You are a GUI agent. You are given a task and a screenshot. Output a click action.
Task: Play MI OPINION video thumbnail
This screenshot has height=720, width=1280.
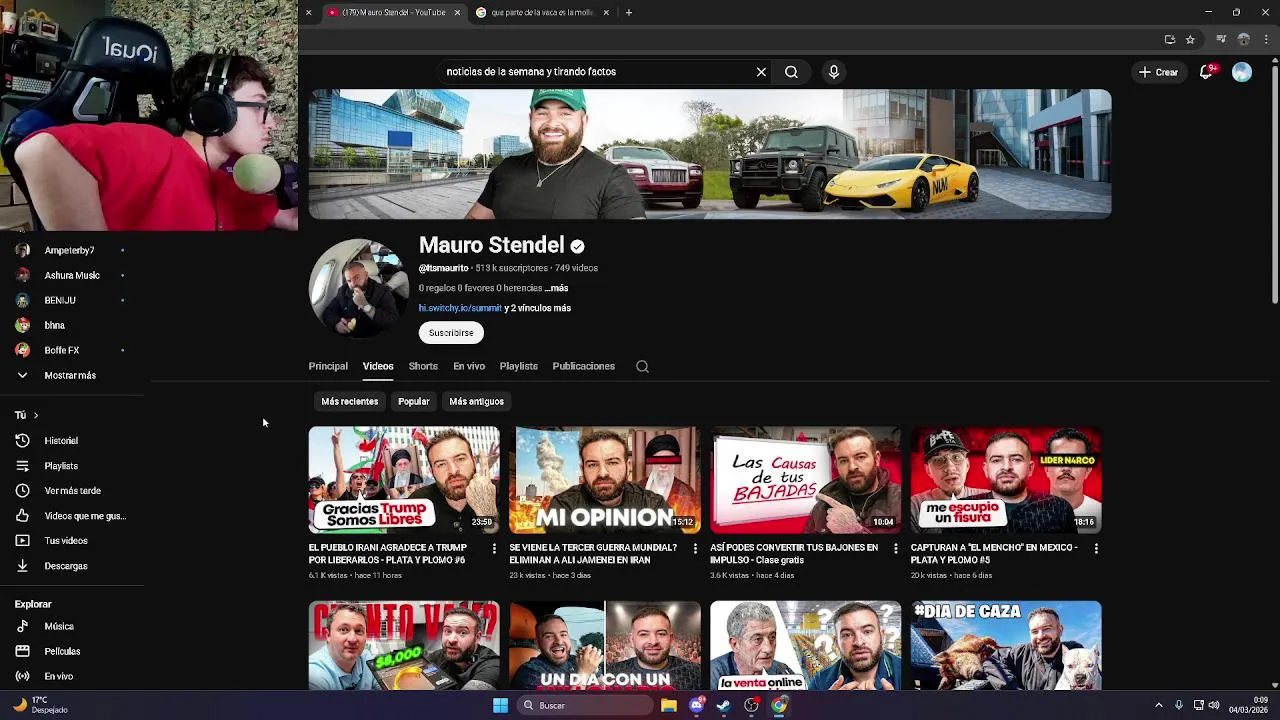tap(605, 480)
